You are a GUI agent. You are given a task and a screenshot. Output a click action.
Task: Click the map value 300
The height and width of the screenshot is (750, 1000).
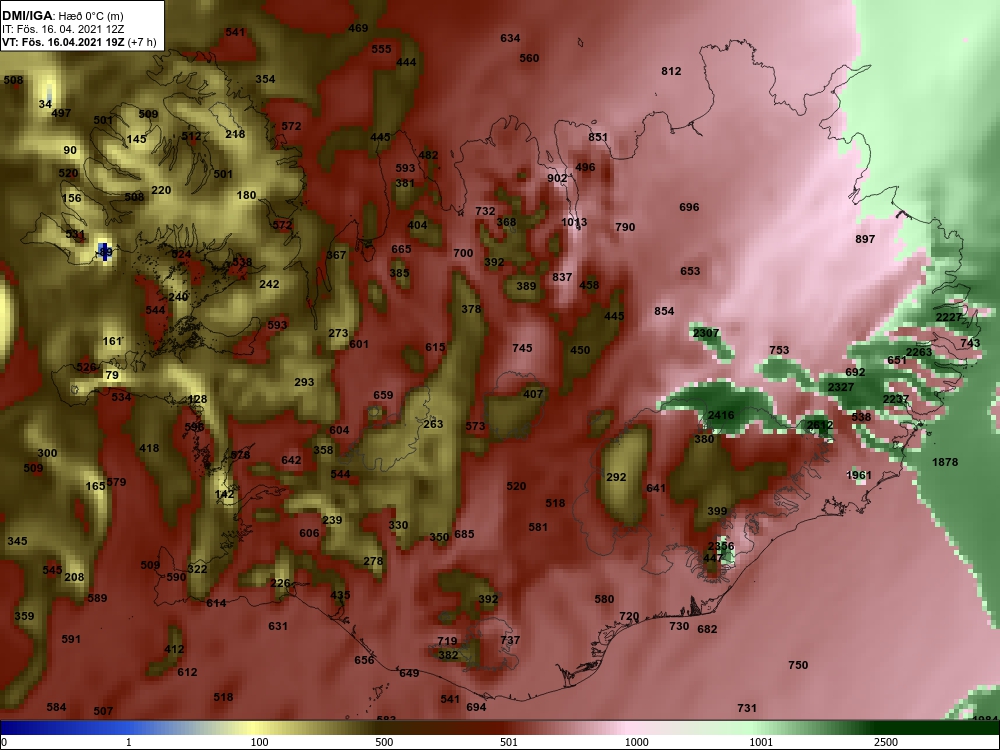47,453
